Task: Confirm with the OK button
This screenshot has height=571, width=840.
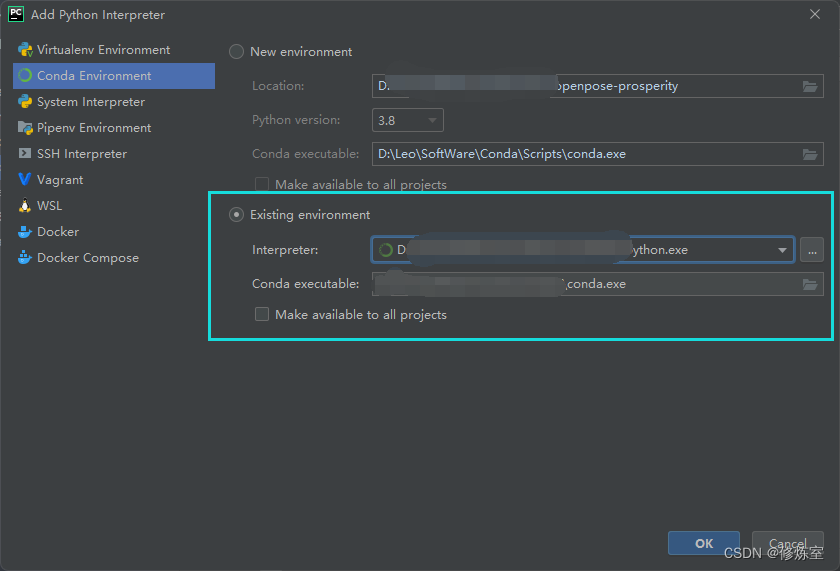Action: (704, 544)
